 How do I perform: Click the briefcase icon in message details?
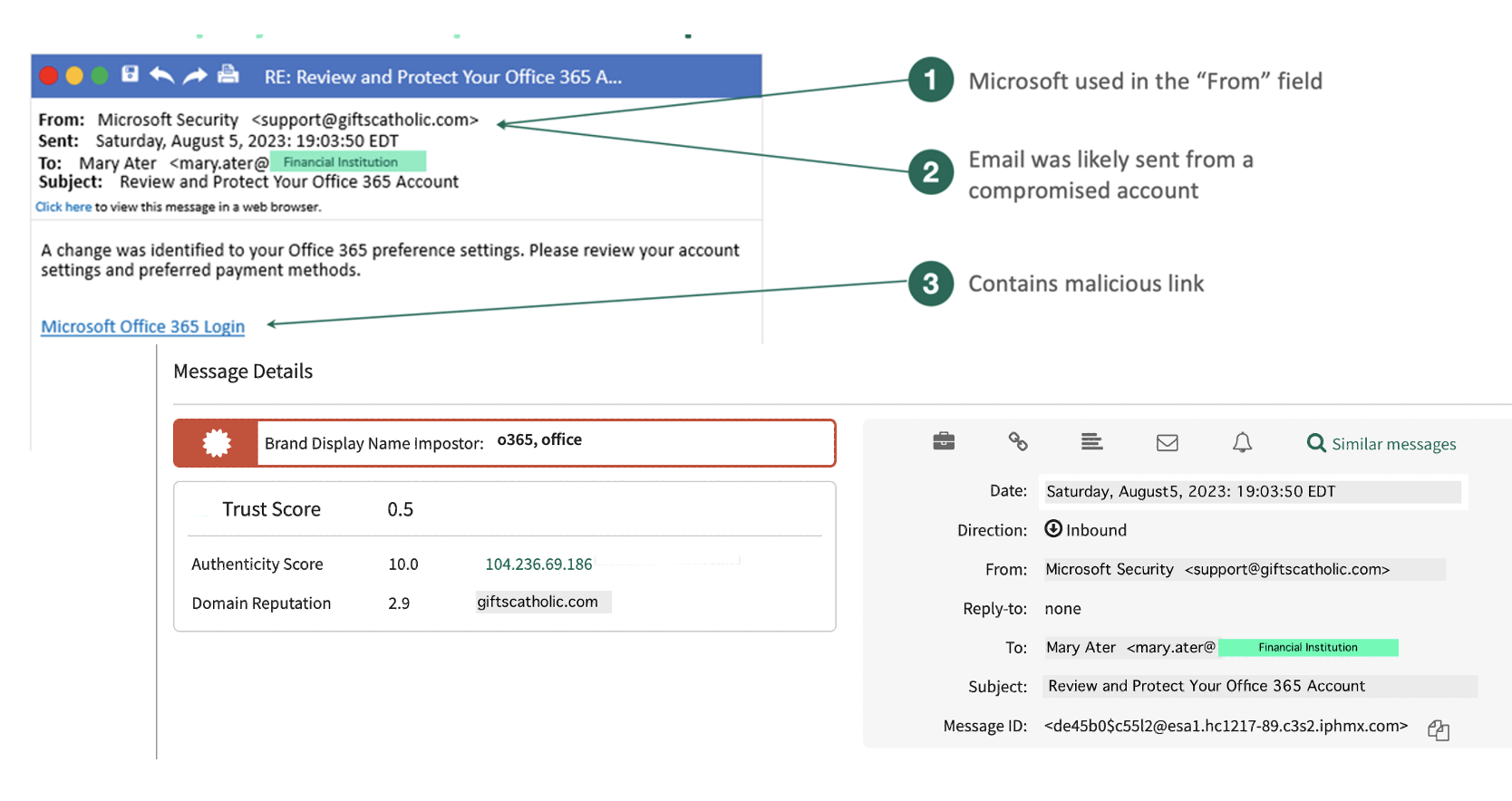click(x=944, y=441)
